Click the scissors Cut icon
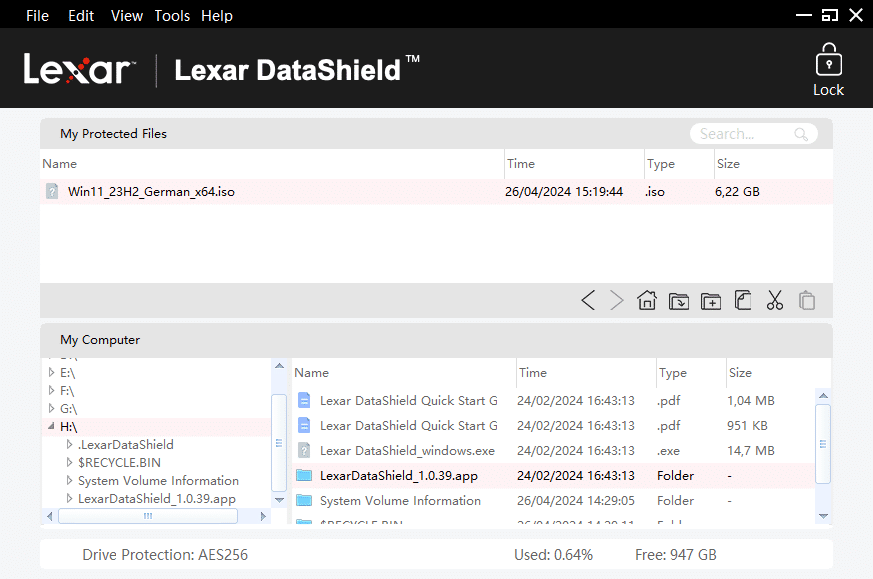Viewport: 873px width, 579px height. (774, 300)
